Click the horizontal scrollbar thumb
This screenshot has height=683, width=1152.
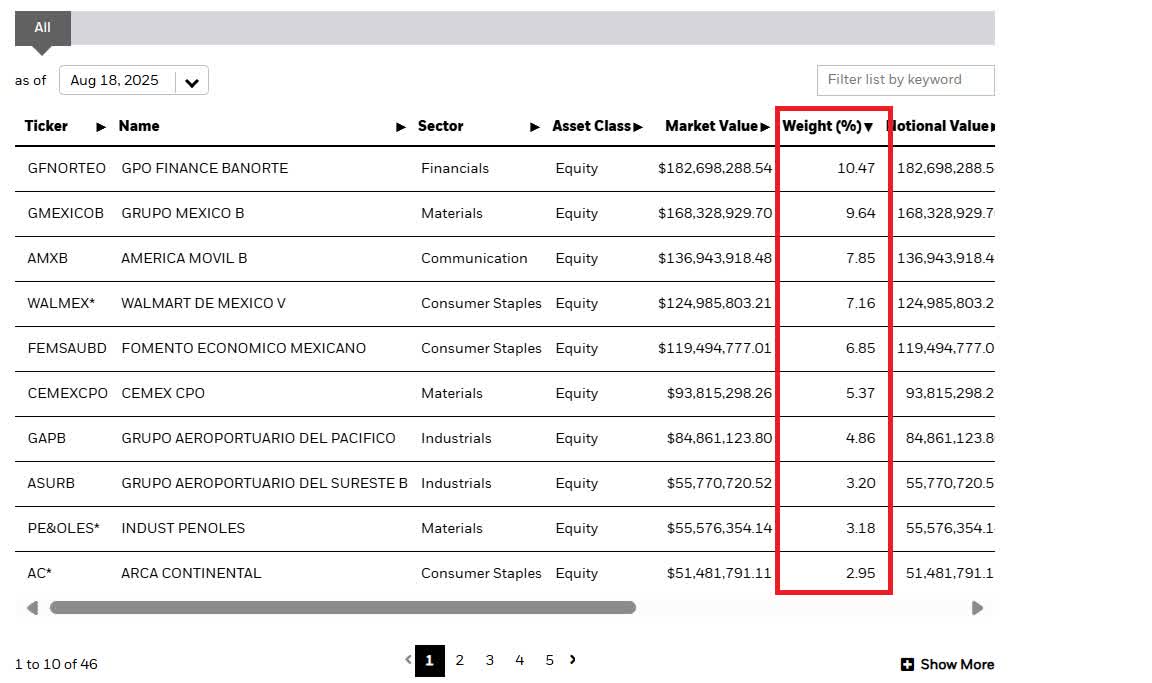[342, 607]
